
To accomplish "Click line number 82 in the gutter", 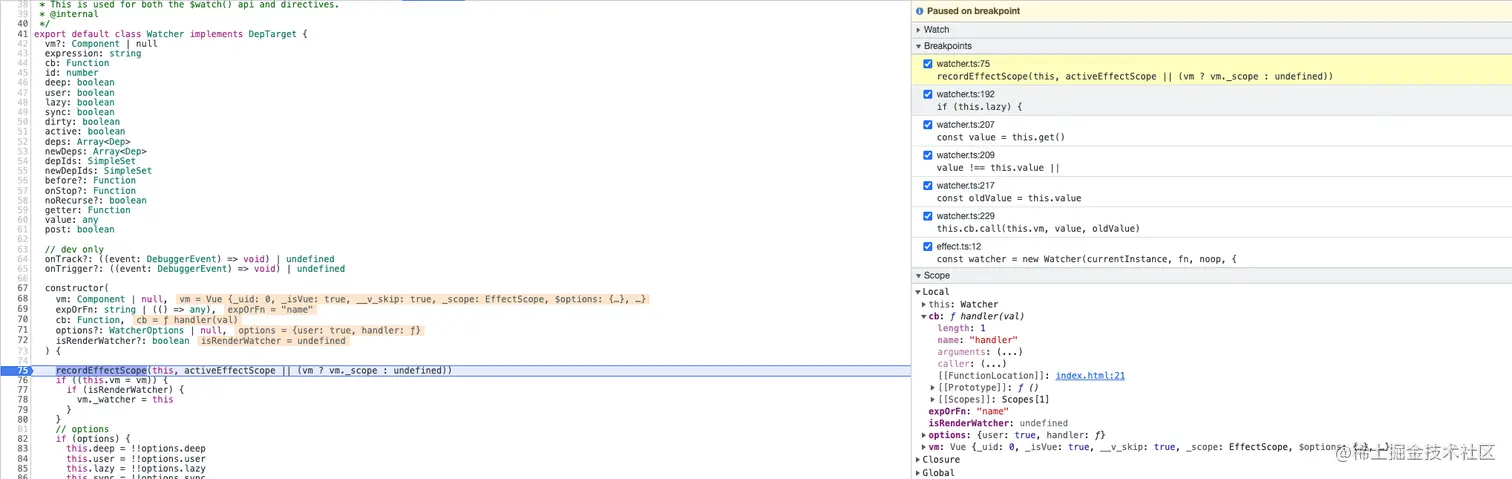I will (23, 439).
